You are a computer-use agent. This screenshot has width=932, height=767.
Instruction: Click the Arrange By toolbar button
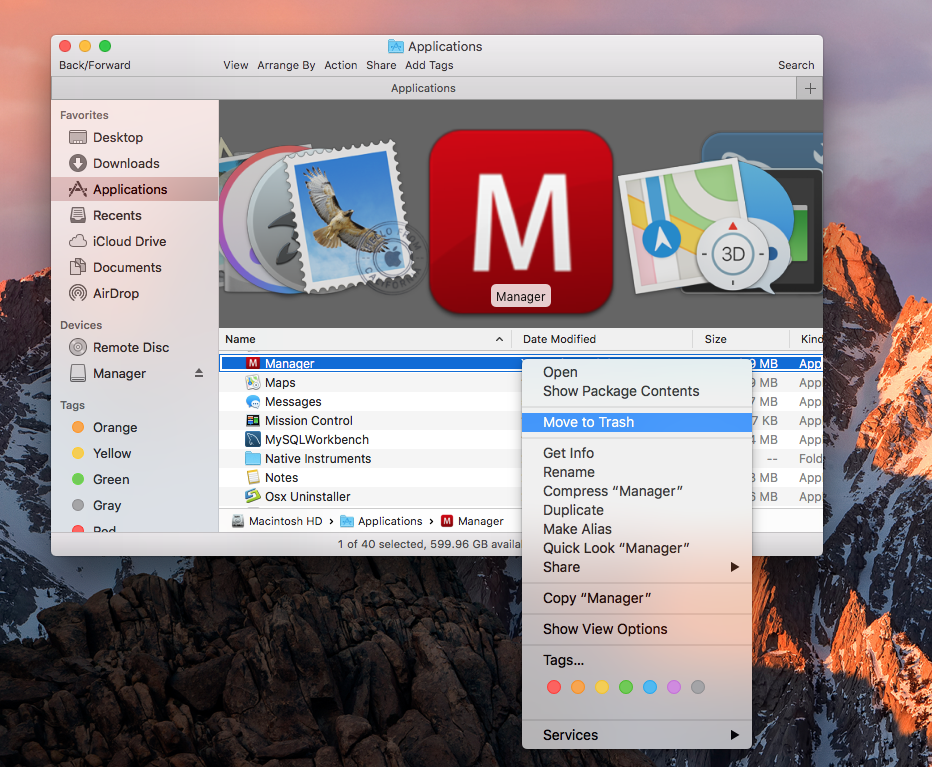(x=286, y=65)
